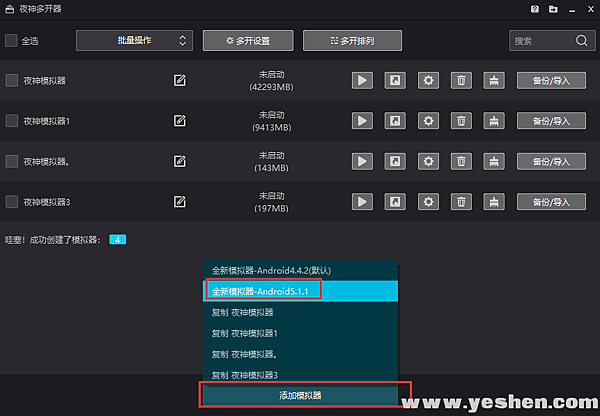The width and height of the screenshot is (600, 416).
Task: Clean disk for 夜神模拟器3 with broom icon
Action: [x=494, y=202]
